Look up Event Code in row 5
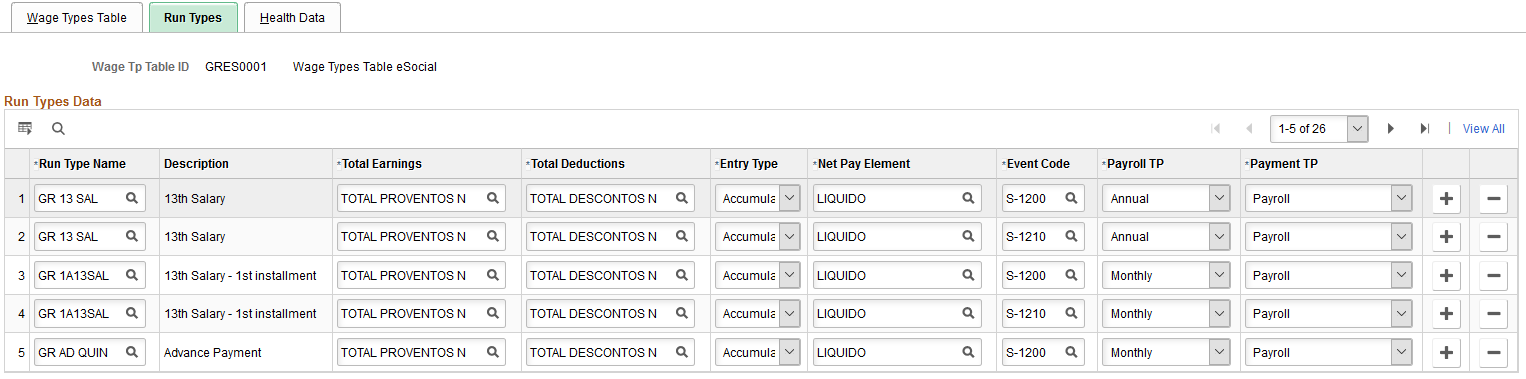 (x=1071, y=352)
